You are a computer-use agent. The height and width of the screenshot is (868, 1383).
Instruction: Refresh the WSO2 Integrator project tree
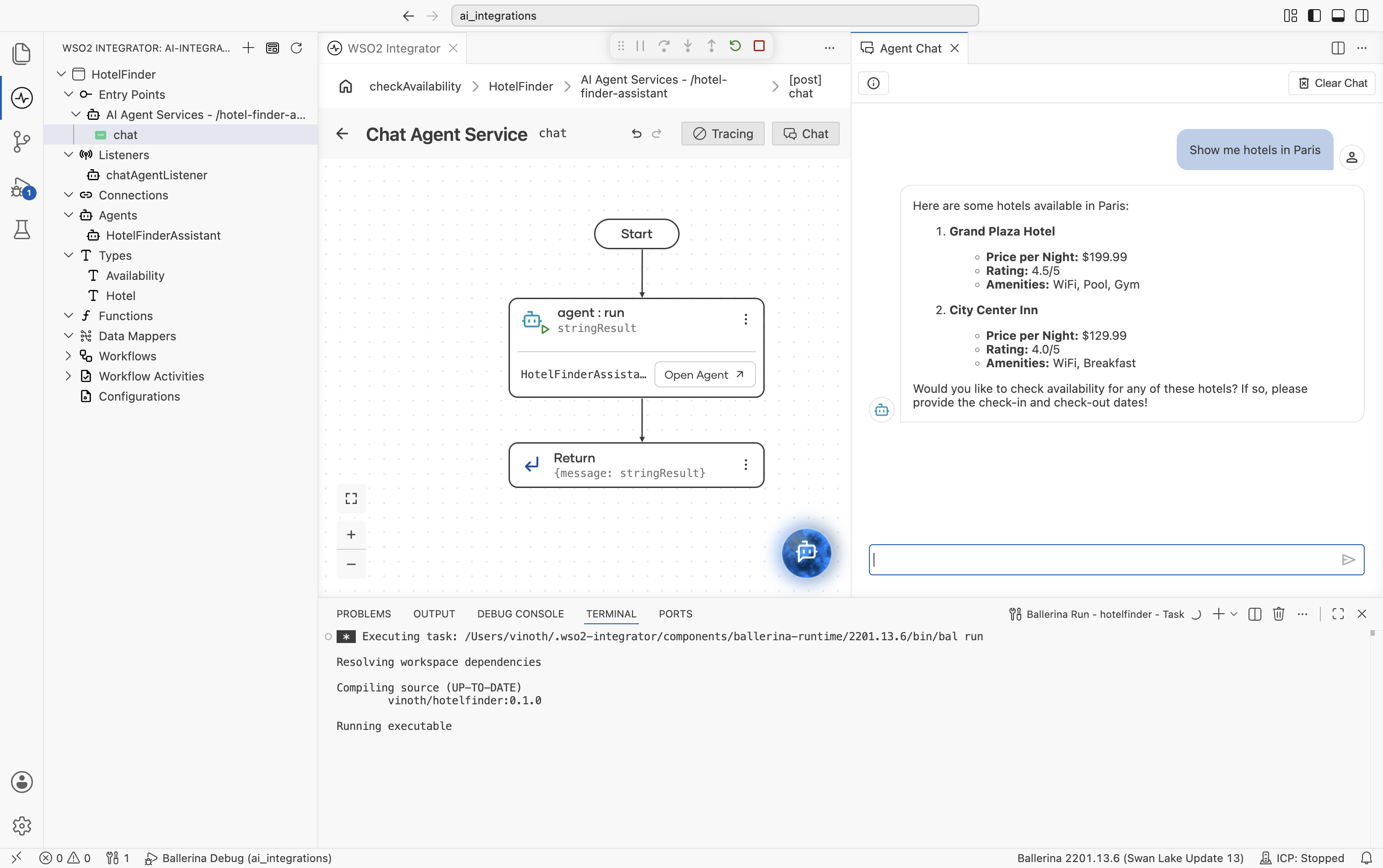(x=296, y=48)
